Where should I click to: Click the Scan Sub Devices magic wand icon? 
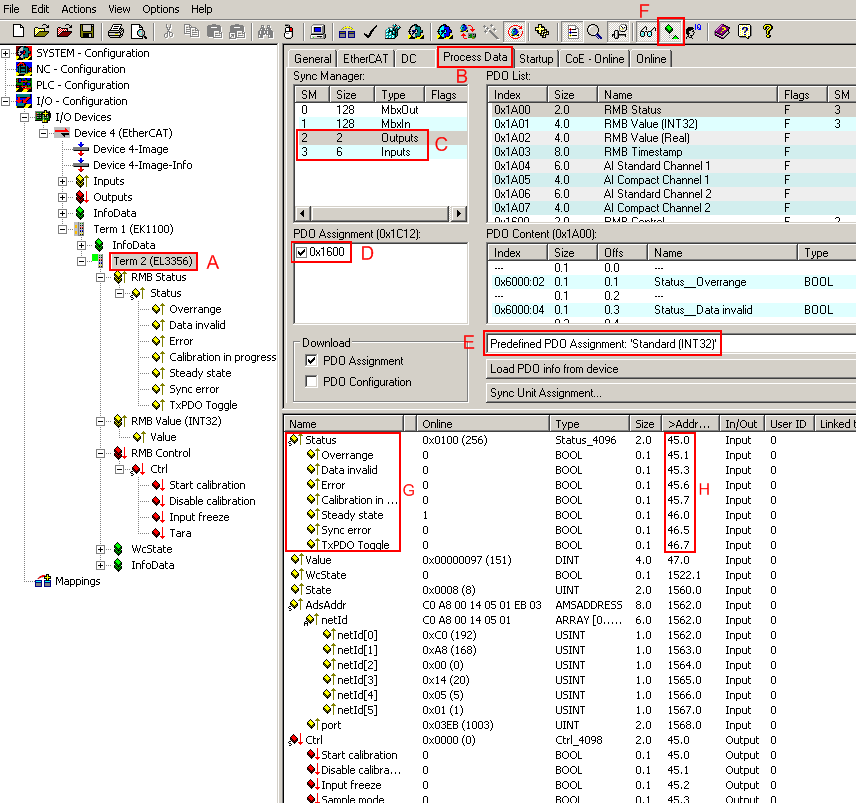491,32
